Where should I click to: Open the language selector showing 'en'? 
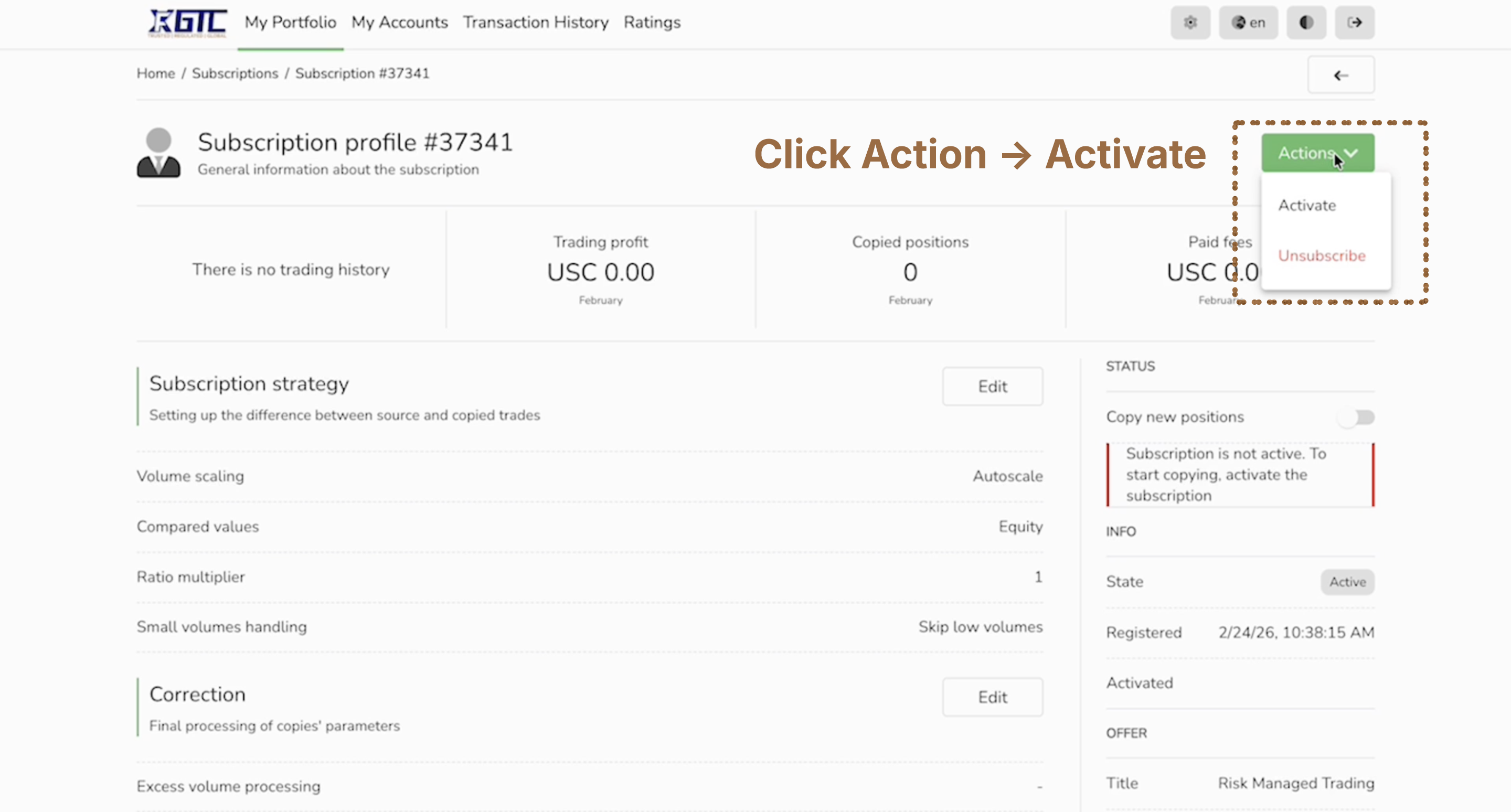[1248, 22]
